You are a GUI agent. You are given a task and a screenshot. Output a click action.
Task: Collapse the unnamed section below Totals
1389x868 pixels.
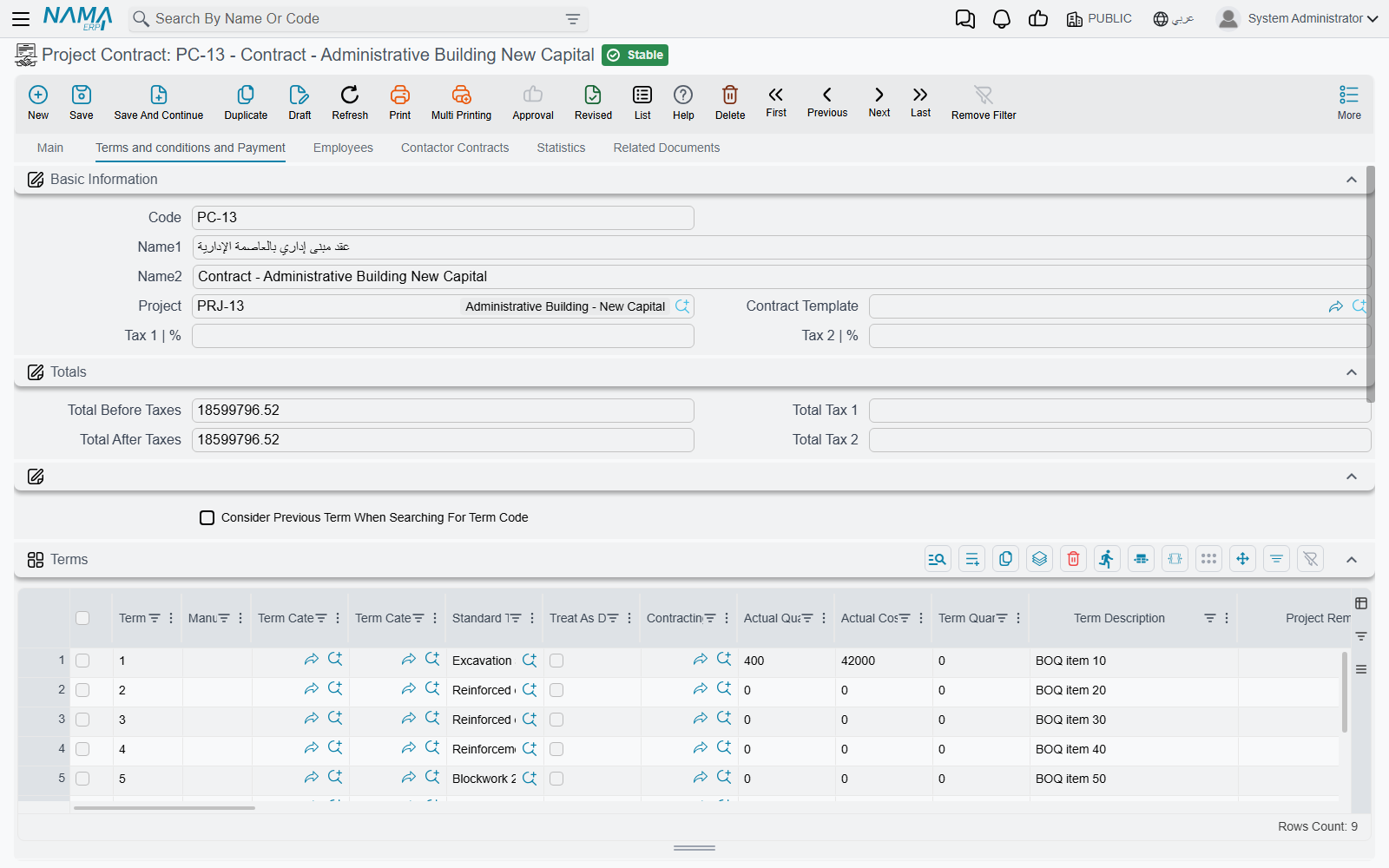tap(1351, 477)
